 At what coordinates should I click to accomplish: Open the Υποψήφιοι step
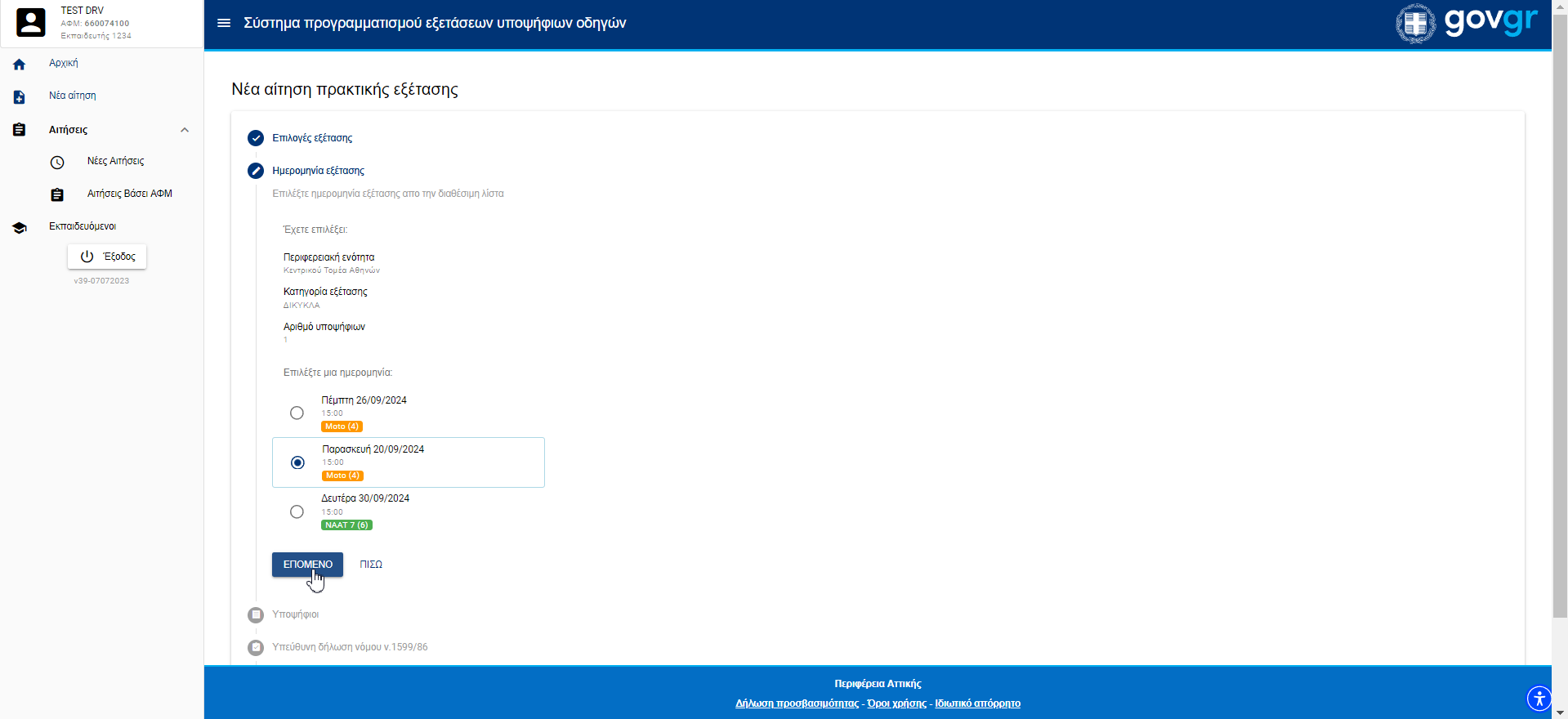point(295,614)
